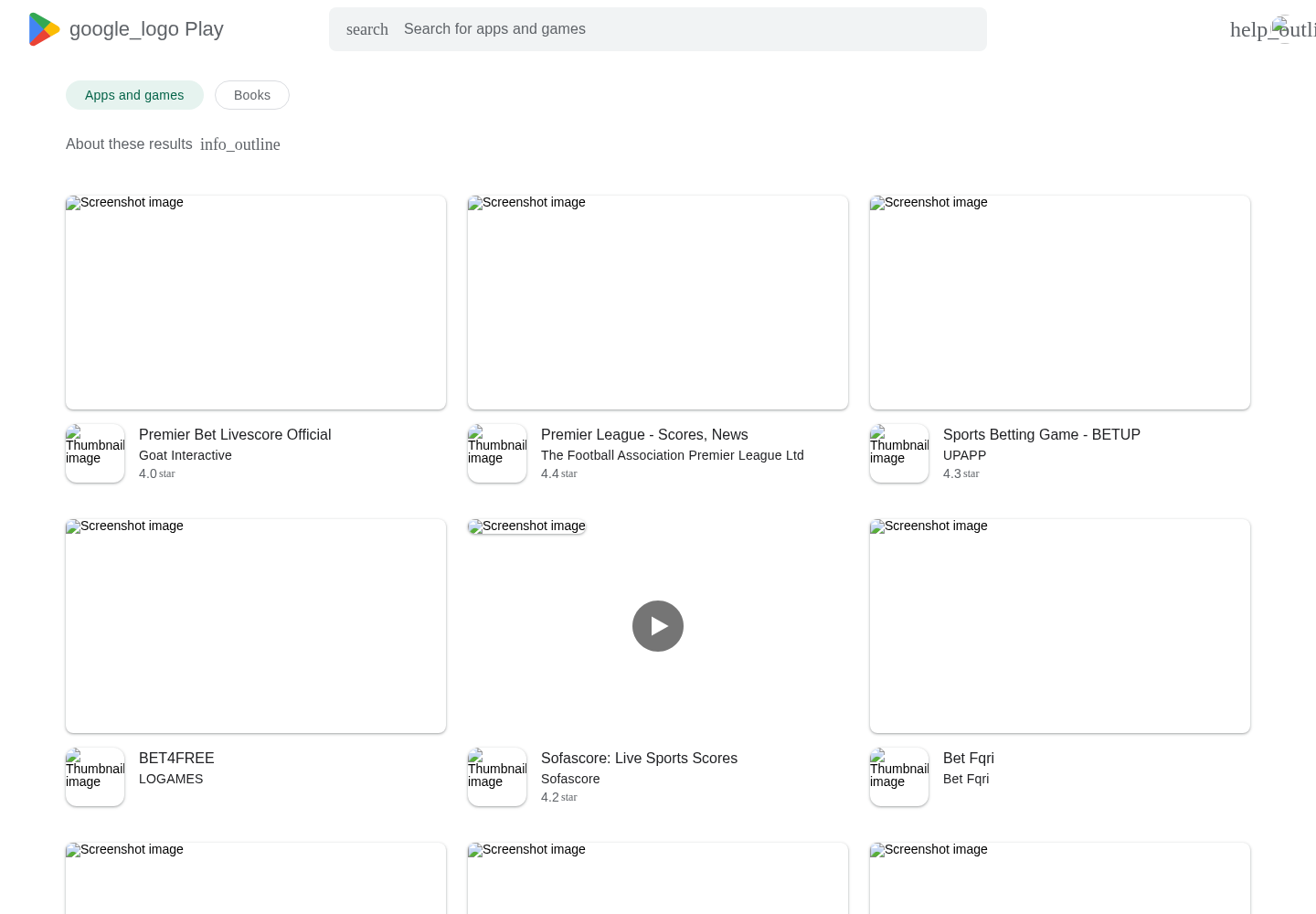
Task: Open Premier League - Scores, News title
Action: 644,435
